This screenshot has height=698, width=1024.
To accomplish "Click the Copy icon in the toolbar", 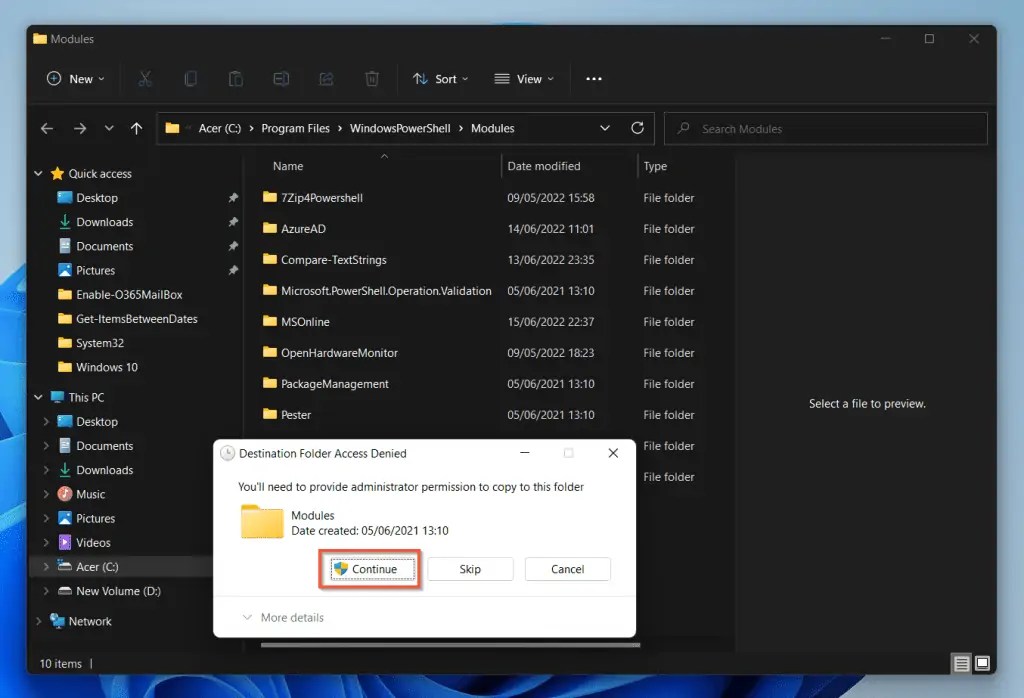I will 190,79.
